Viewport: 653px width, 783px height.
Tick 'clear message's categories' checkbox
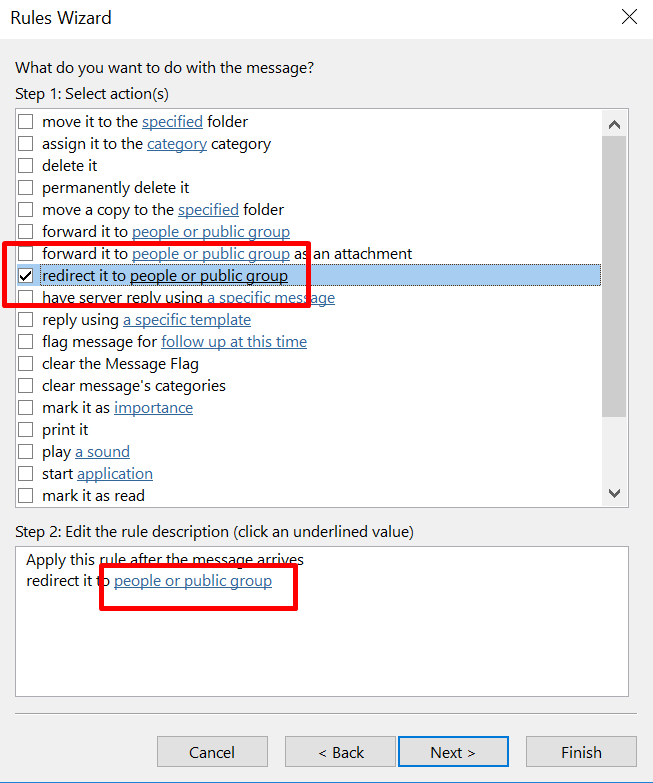tap(25, 386)
